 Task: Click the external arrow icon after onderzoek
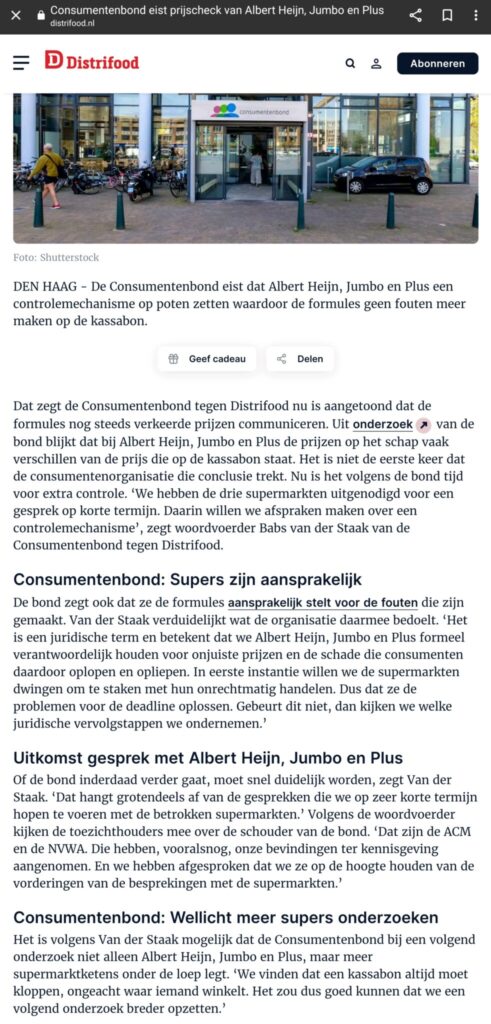[423, 425]
